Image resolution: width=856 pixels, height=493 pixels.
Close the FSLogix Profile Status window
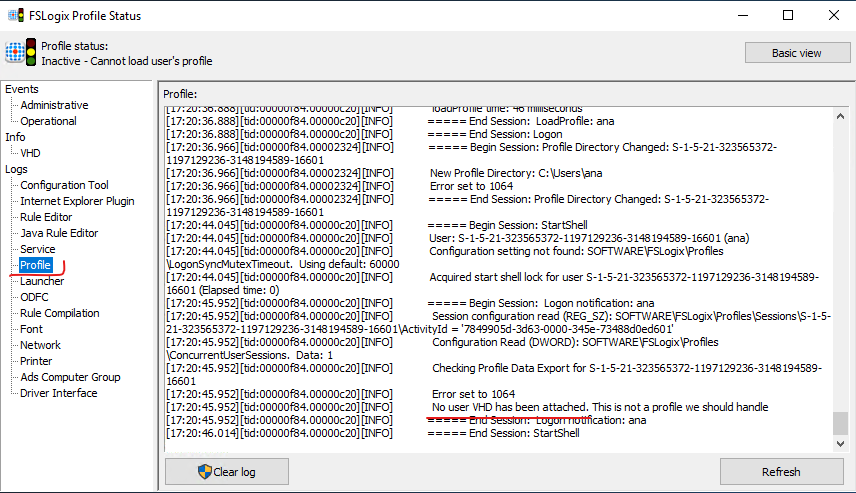click(834, 15)
